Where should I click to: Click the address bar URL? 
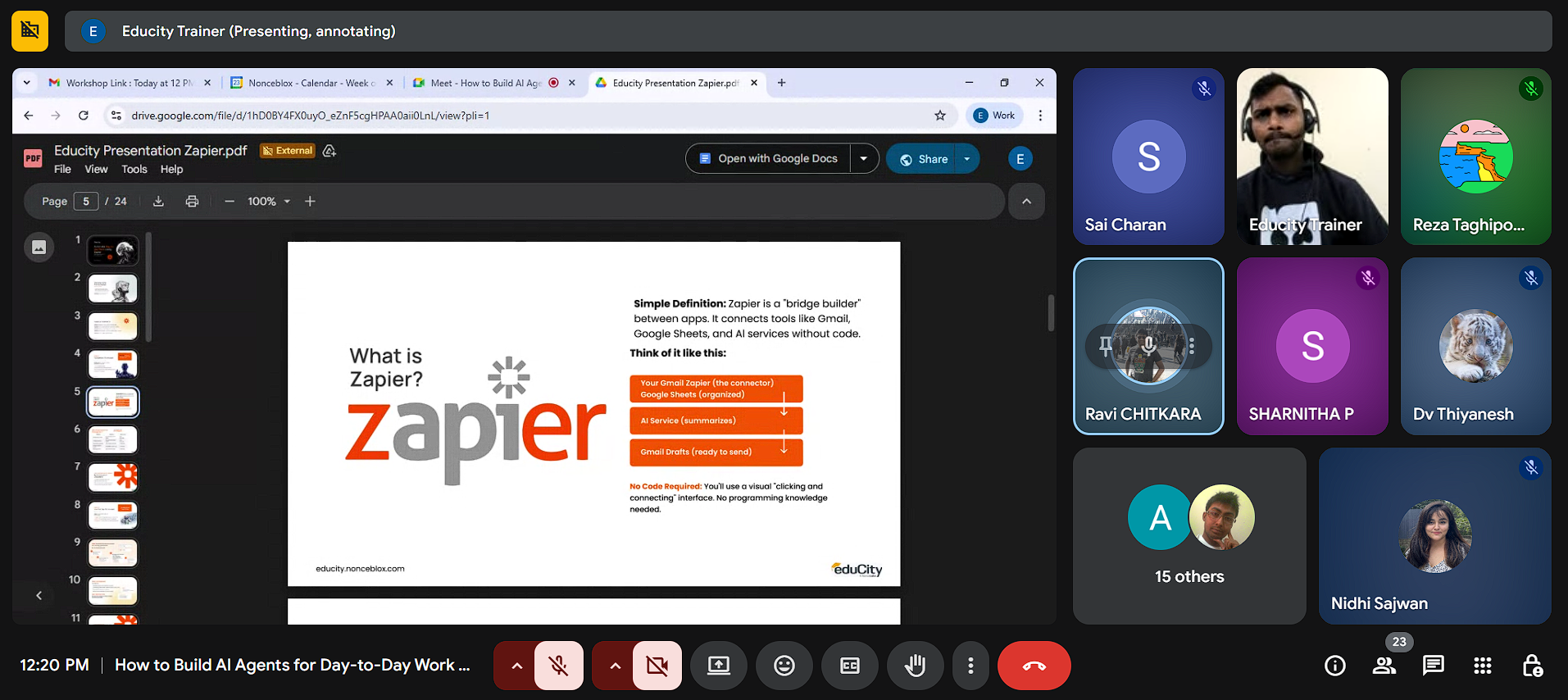pos(311,116)
